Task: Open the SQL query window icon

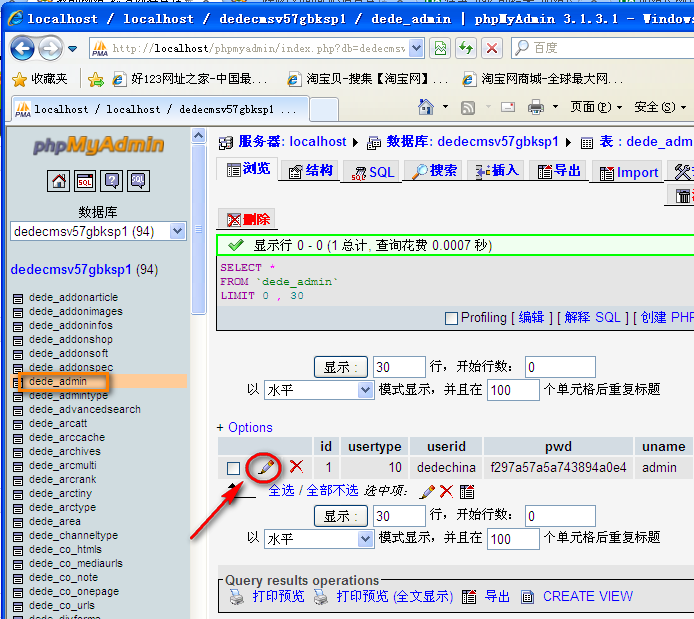Action: pos(85,181)
